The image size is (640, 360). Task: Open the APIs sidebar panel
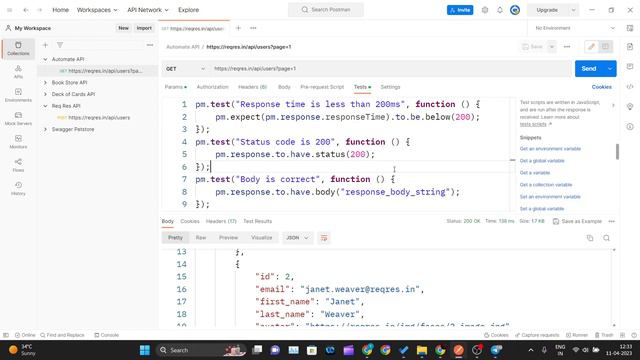point(18,72)
